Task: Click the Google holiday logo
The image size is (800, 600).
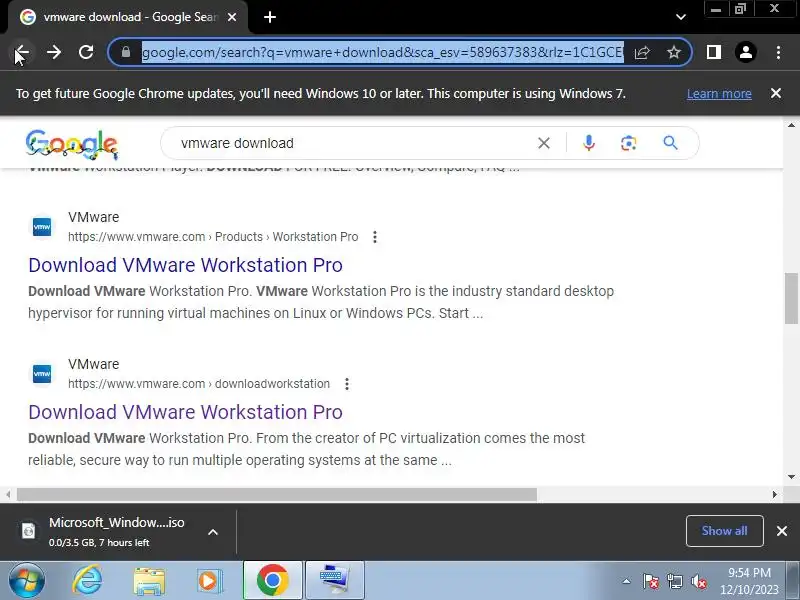Action: [x=72, y=144]
